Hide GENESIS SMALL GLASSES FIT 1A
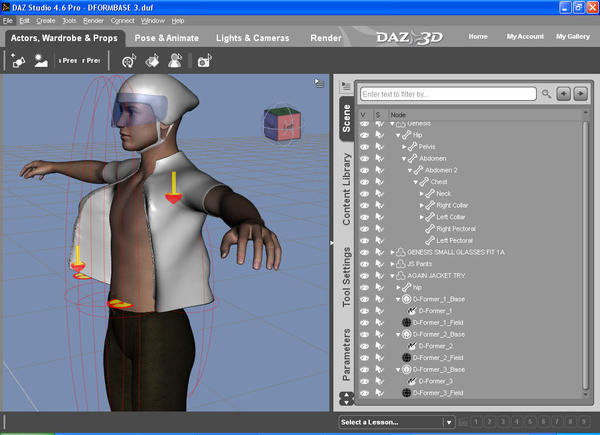 [x=364, y=252]
